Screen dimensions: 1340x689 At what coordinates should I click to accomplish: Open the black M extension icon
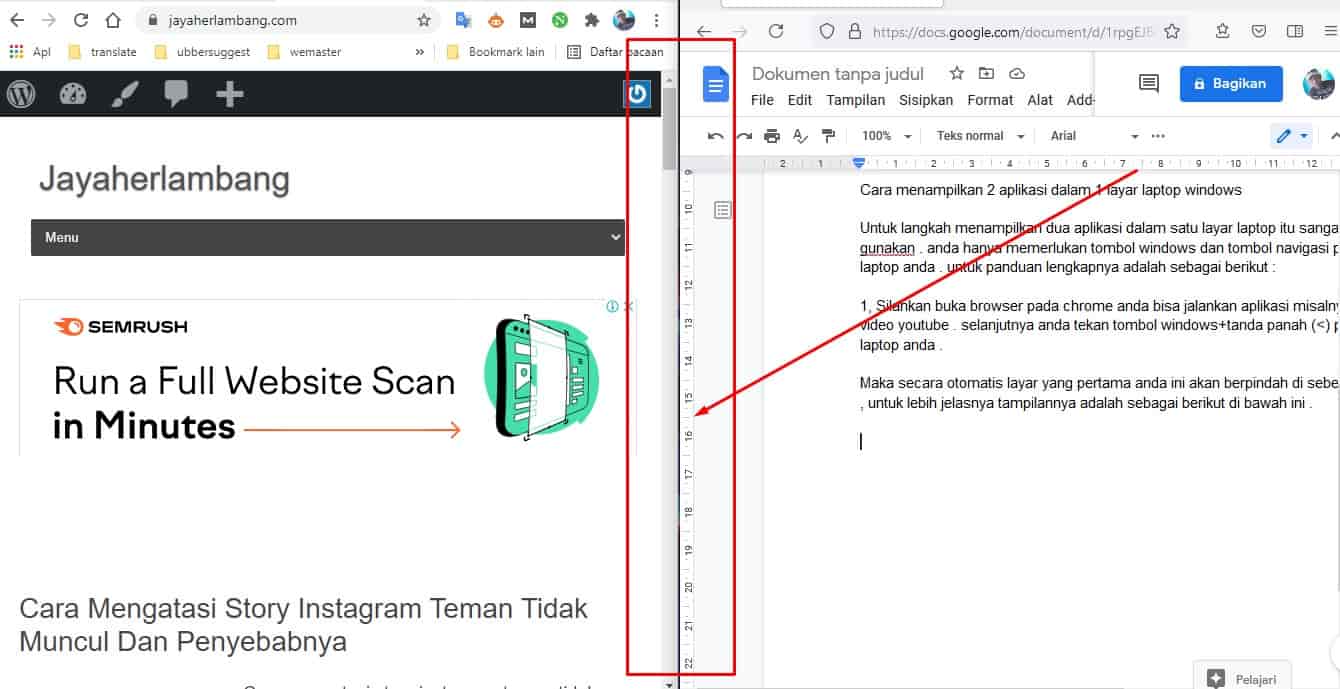point(527,20)
